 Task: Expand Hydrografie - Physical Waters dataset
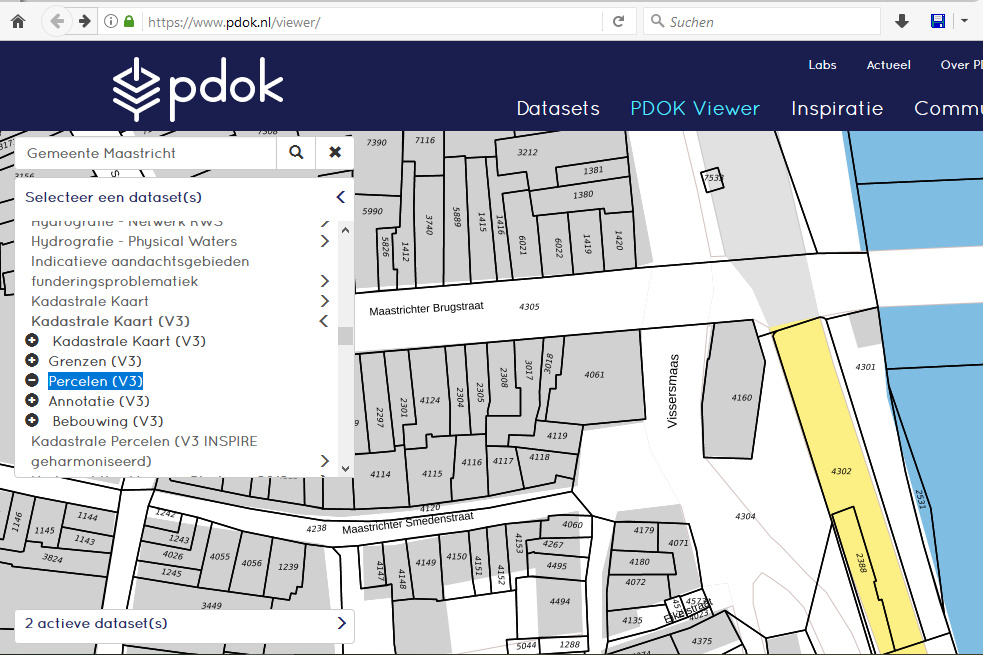(x=325, y=241)
